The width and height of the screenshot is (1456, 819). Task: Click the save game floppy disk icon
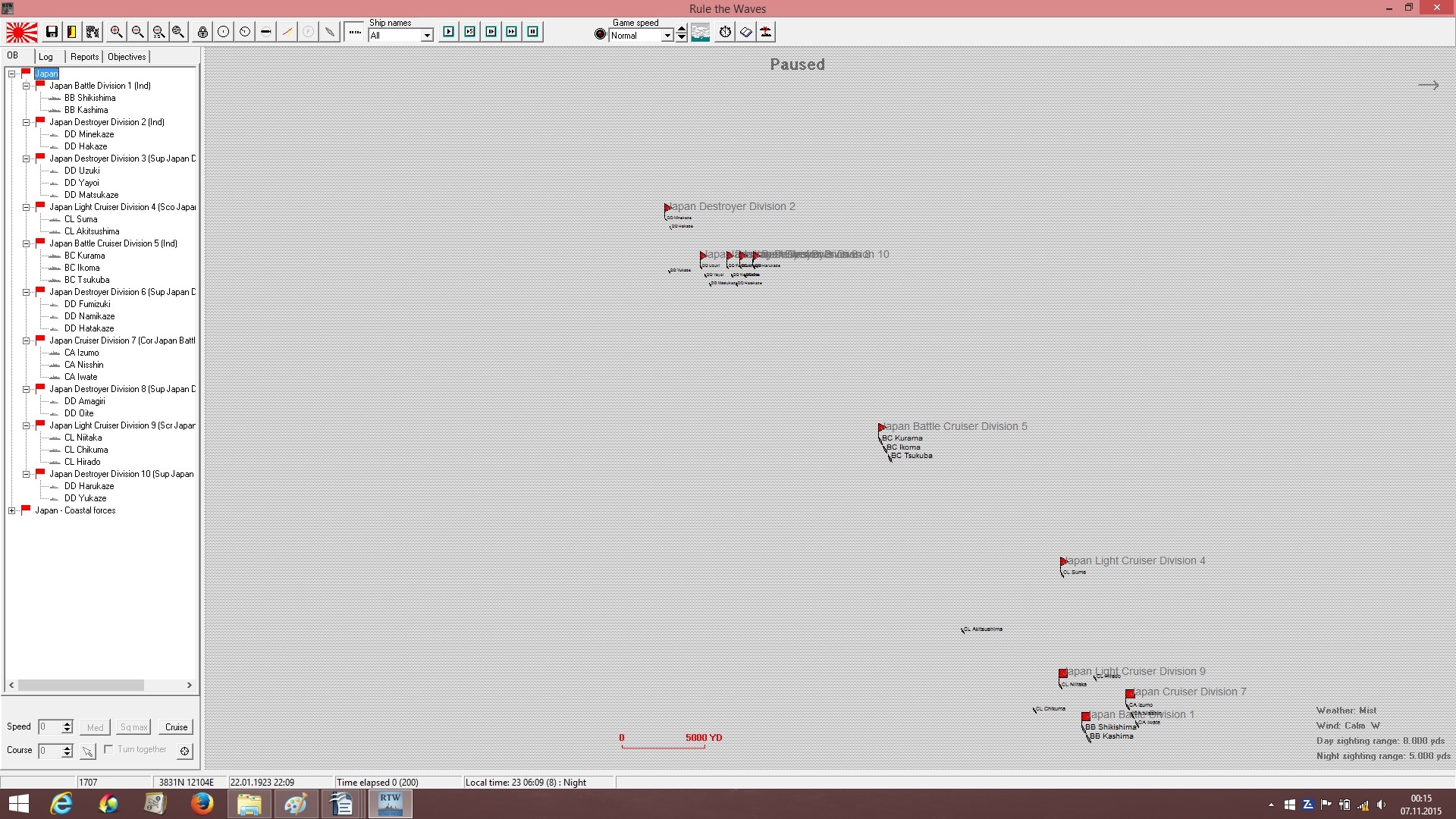tap(52, 32)
